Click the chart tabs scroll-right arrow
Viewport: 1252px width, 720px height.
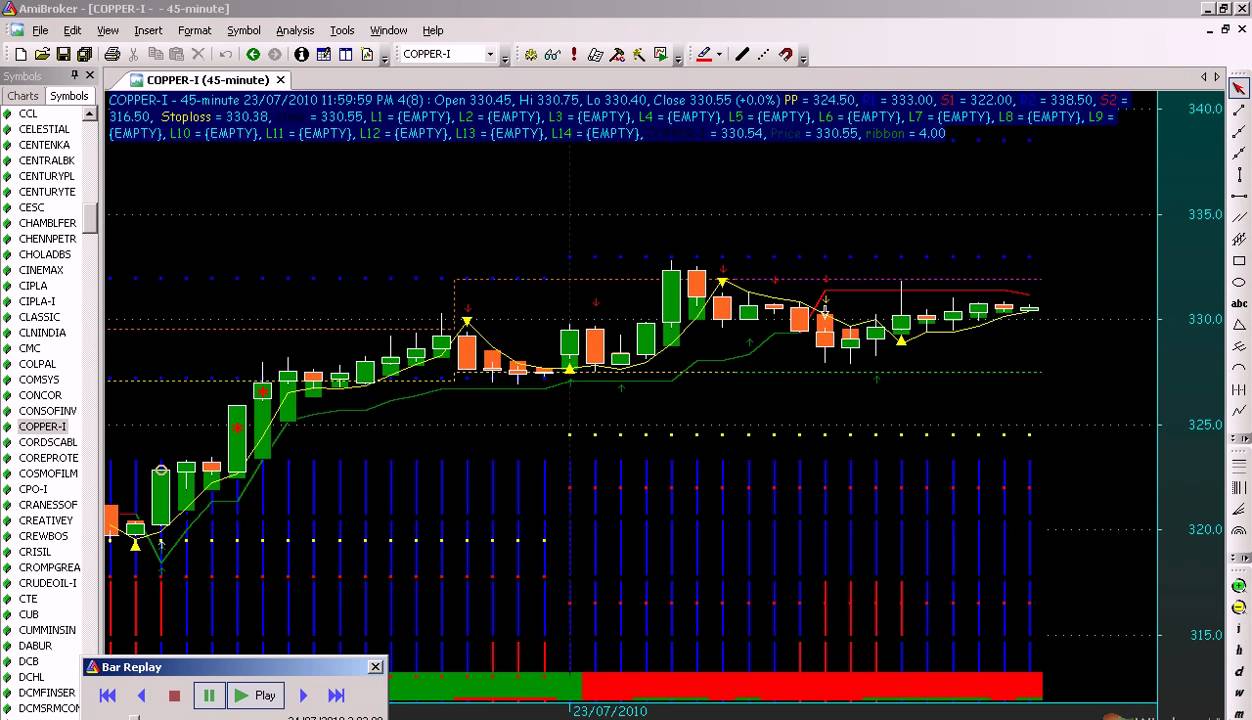click(x=1217, y=77)
